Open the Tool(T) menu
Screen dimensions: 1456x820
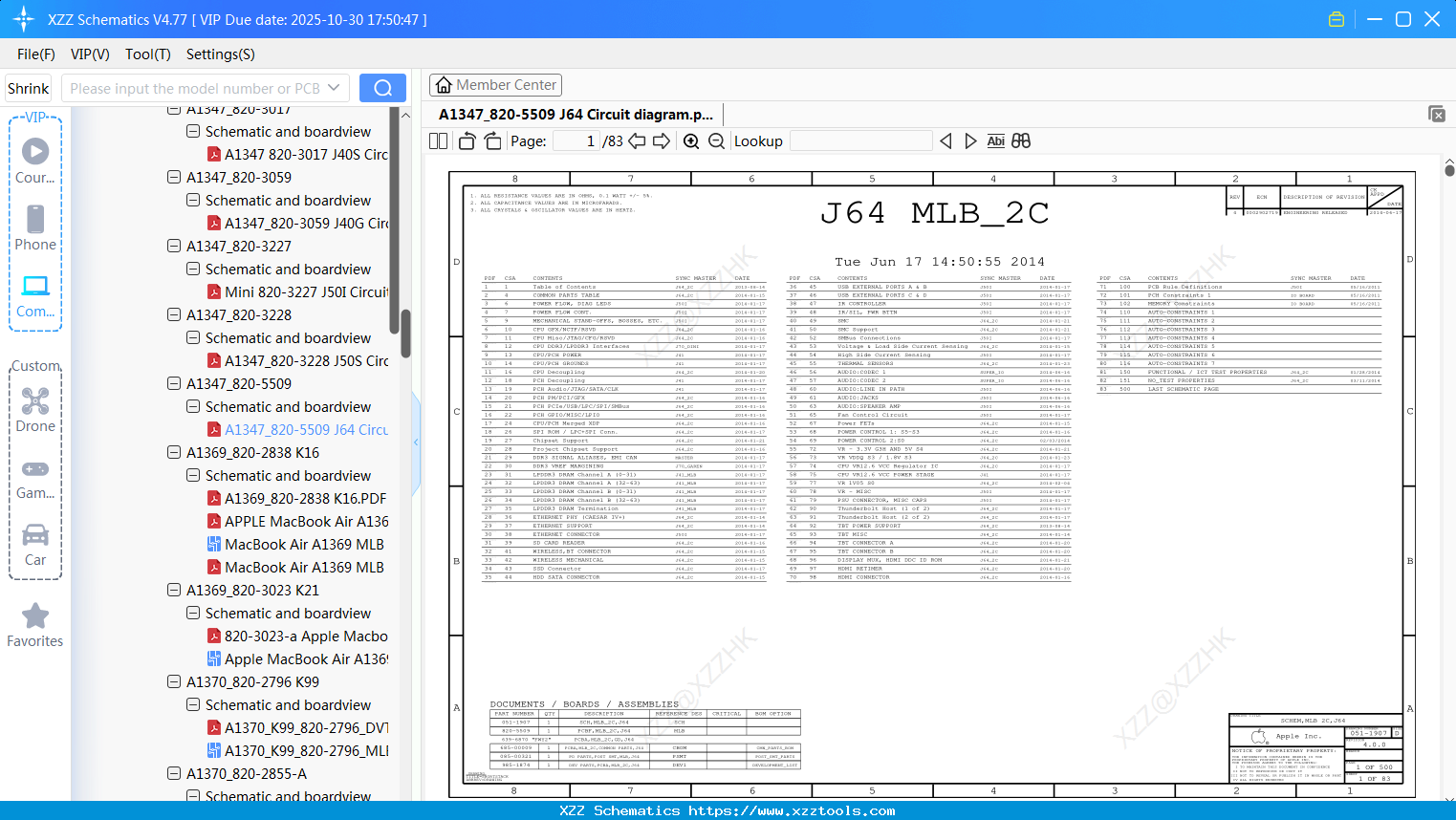tap(148, 54)
